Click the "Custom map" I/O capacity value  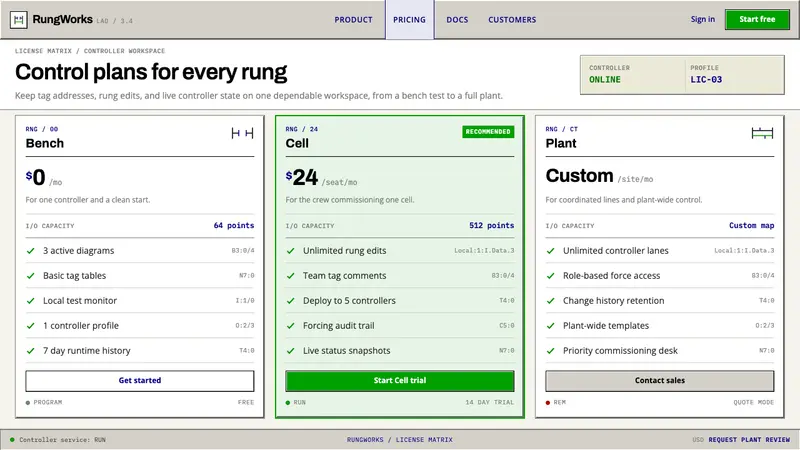point(752,226)
